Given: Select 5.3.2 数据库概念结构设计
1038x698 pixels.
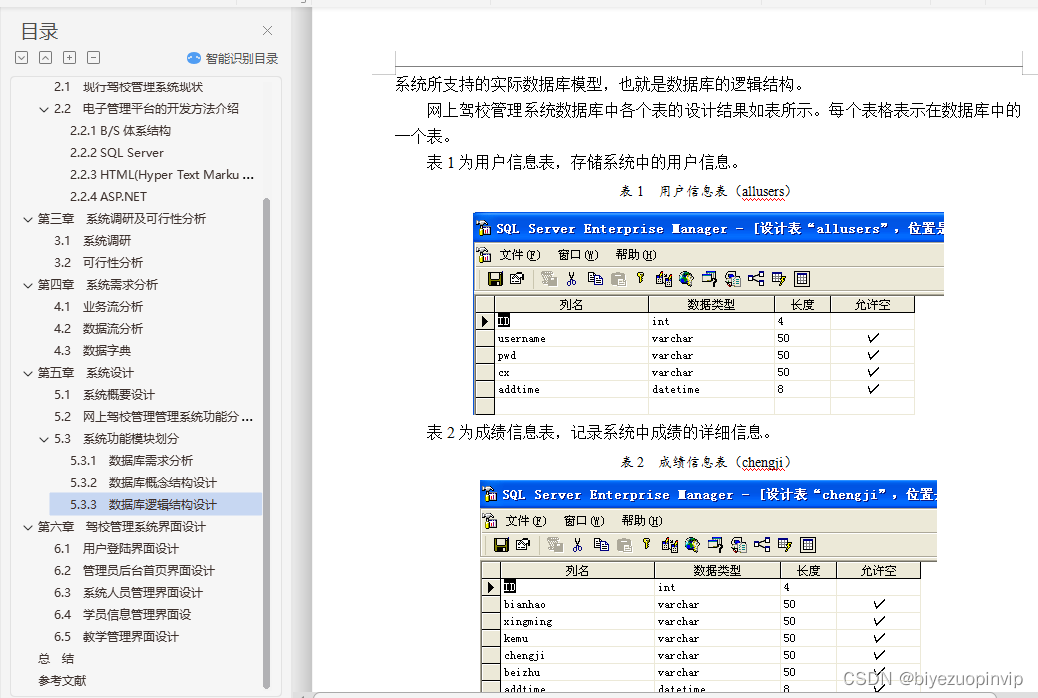Looking at the screenshot, I should pyautogui.click(x=144, y=482).
